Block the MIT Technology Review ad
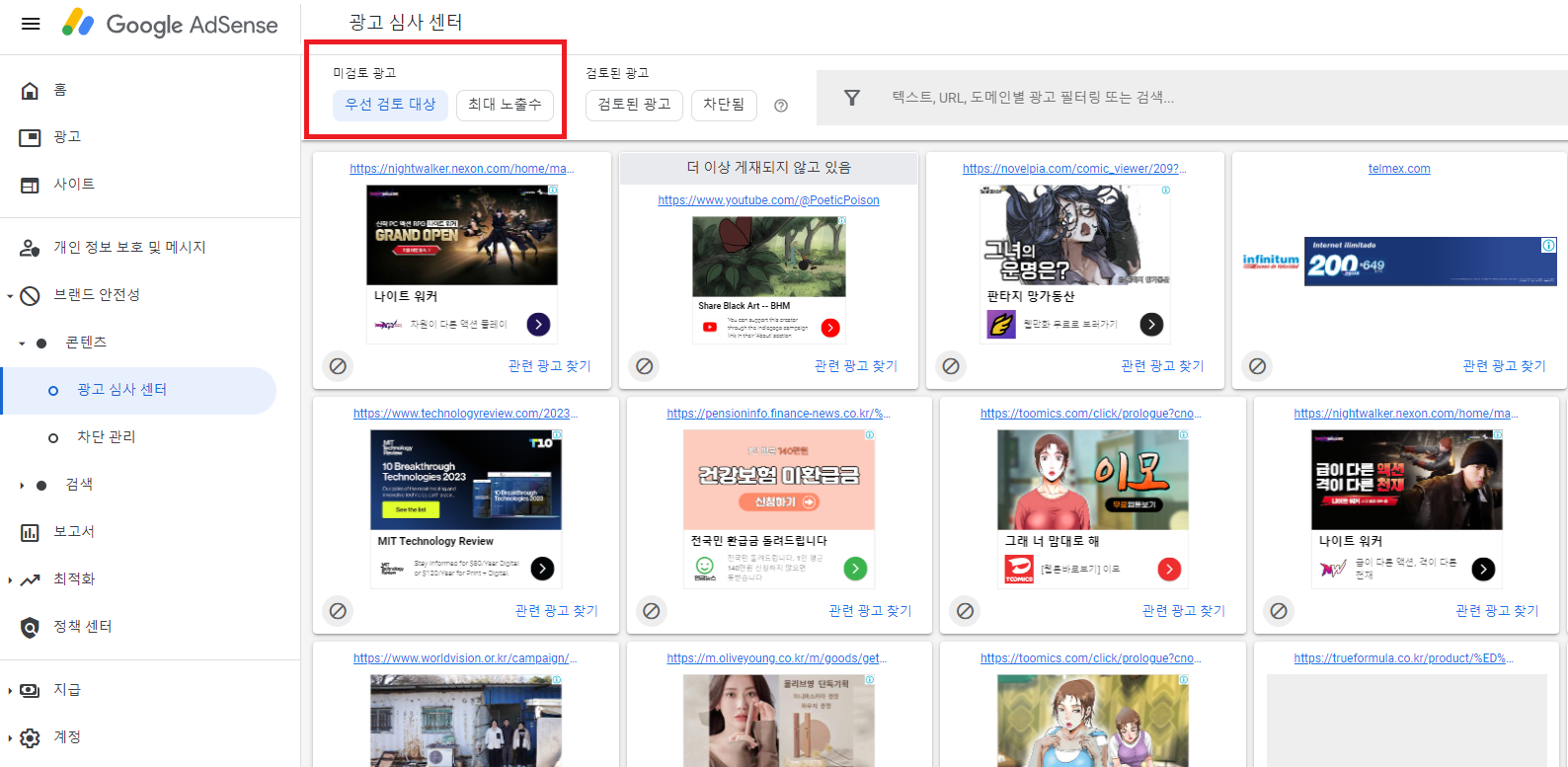The height and width of the screenshot is (767, 1568). pyautogui.click(x=338, y=611)
